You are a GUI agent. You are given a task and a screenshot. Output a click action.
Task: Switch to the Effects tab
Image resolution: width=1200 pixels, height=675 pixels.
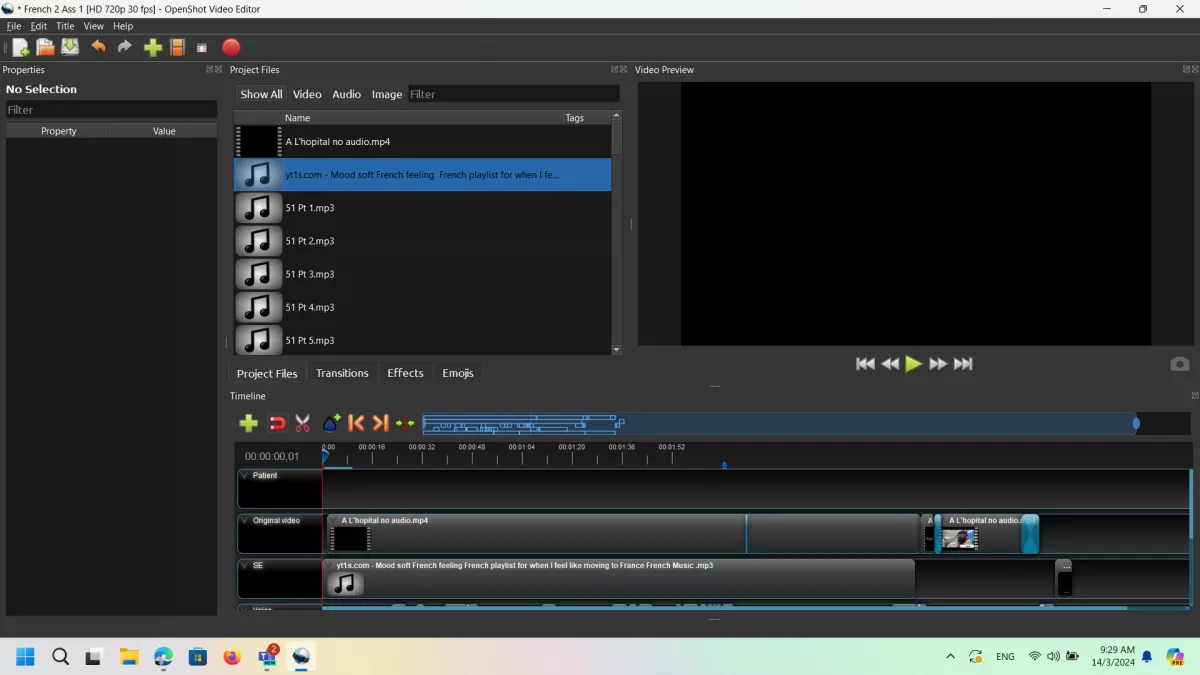[x=404, y=373]
